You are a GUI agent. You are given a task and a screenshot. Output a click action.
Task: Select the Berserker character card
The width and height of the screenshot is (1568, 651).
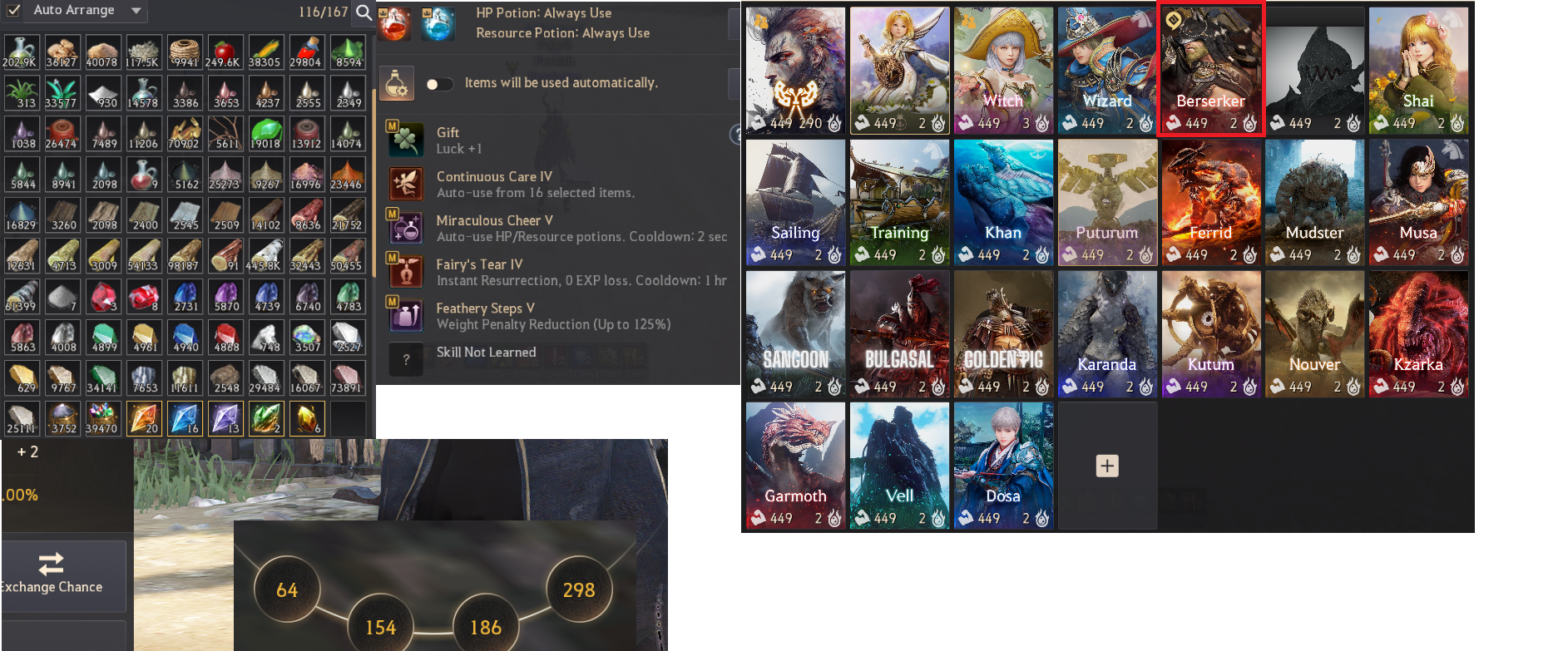(x=1211, y=69)
